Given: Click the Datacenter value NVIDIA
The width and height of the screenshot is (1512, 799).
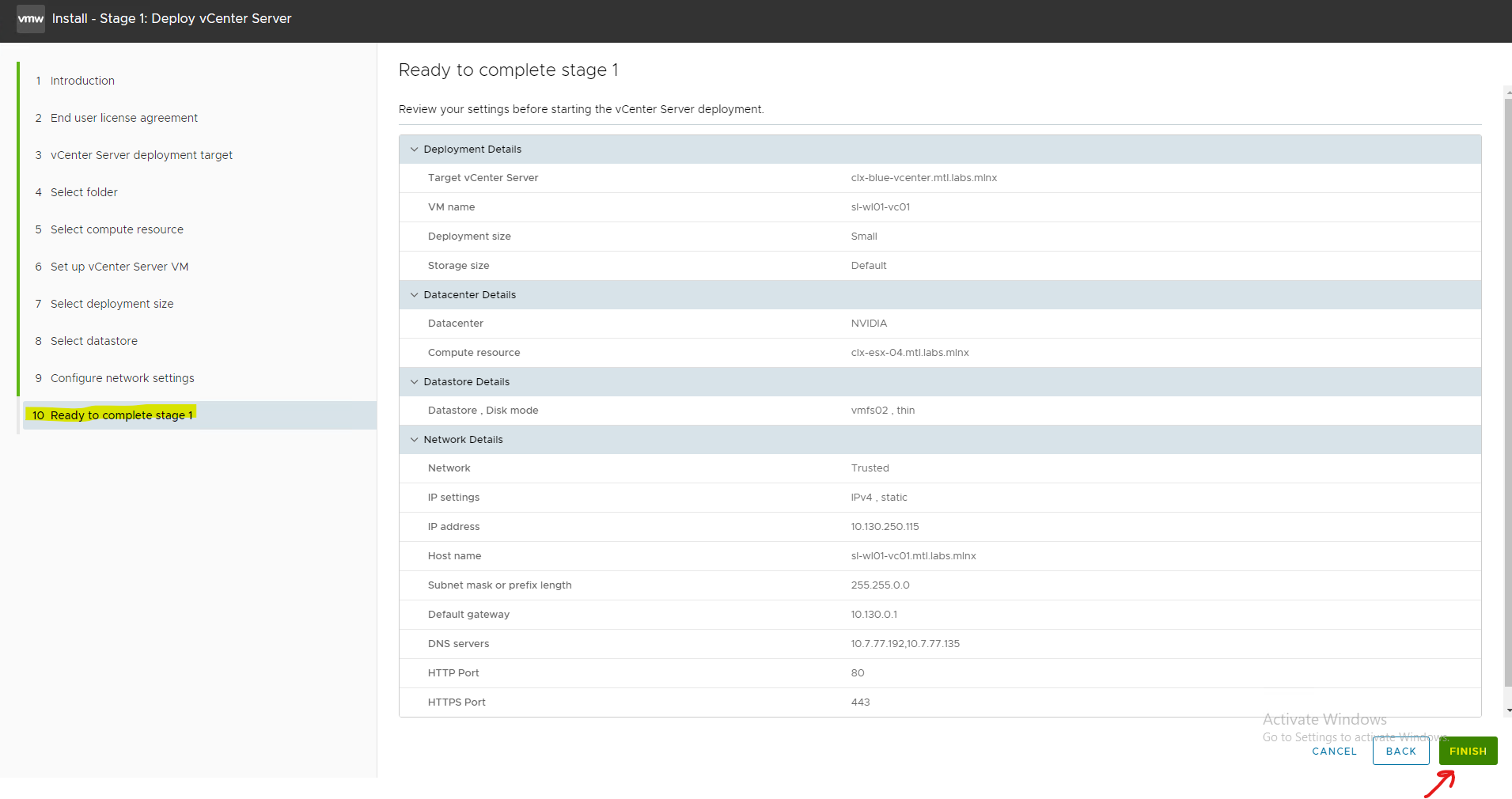Looking at the screenshot, I should click(x=869, y=324).
